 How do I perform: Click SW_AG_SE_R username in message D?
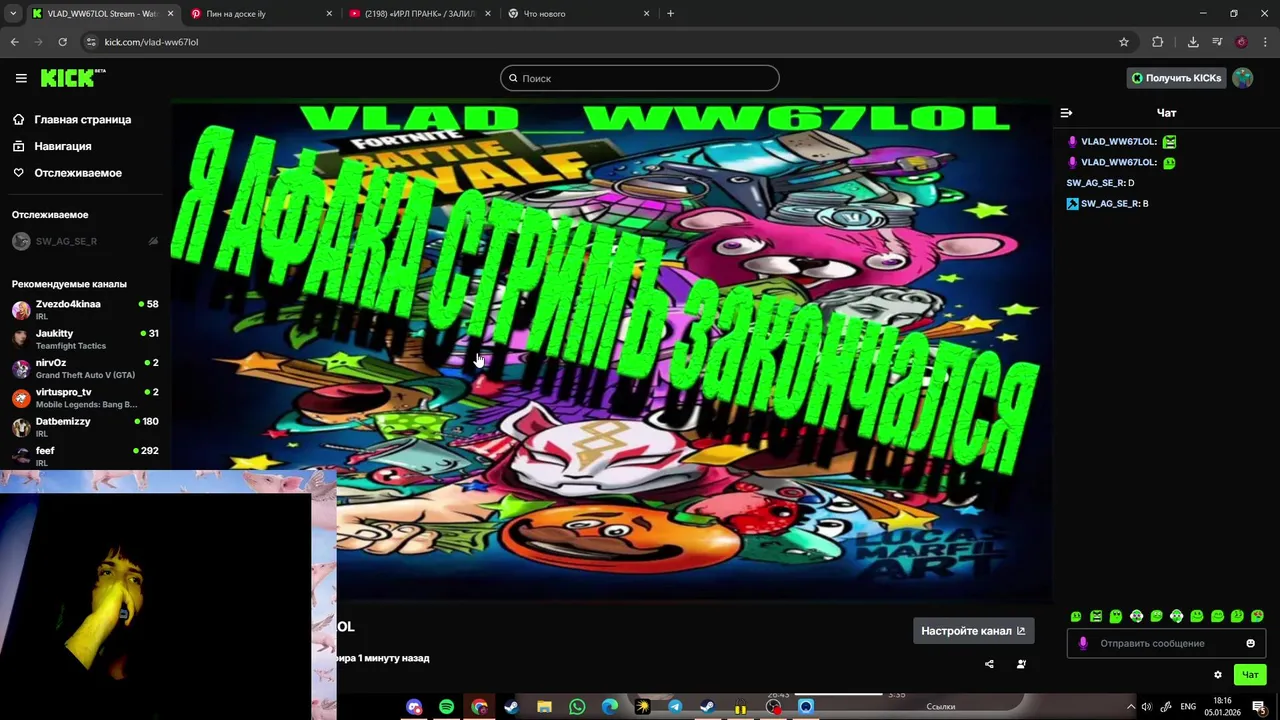tap(1095, 183)
